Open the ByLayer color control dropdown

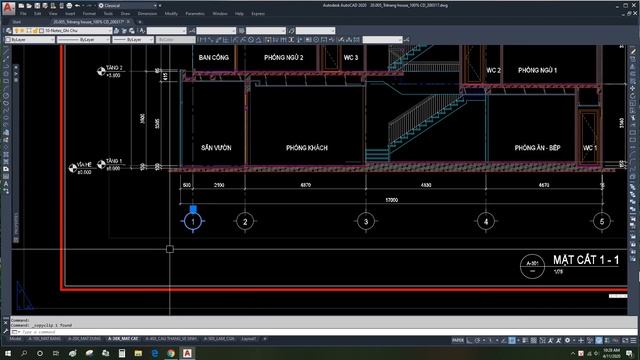[29, 40]
